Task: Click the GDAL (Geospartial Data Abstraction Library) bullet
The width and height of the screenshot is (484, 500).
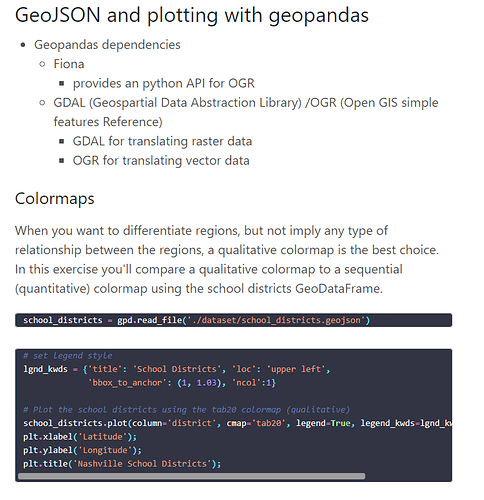Action: coord(246,112)
